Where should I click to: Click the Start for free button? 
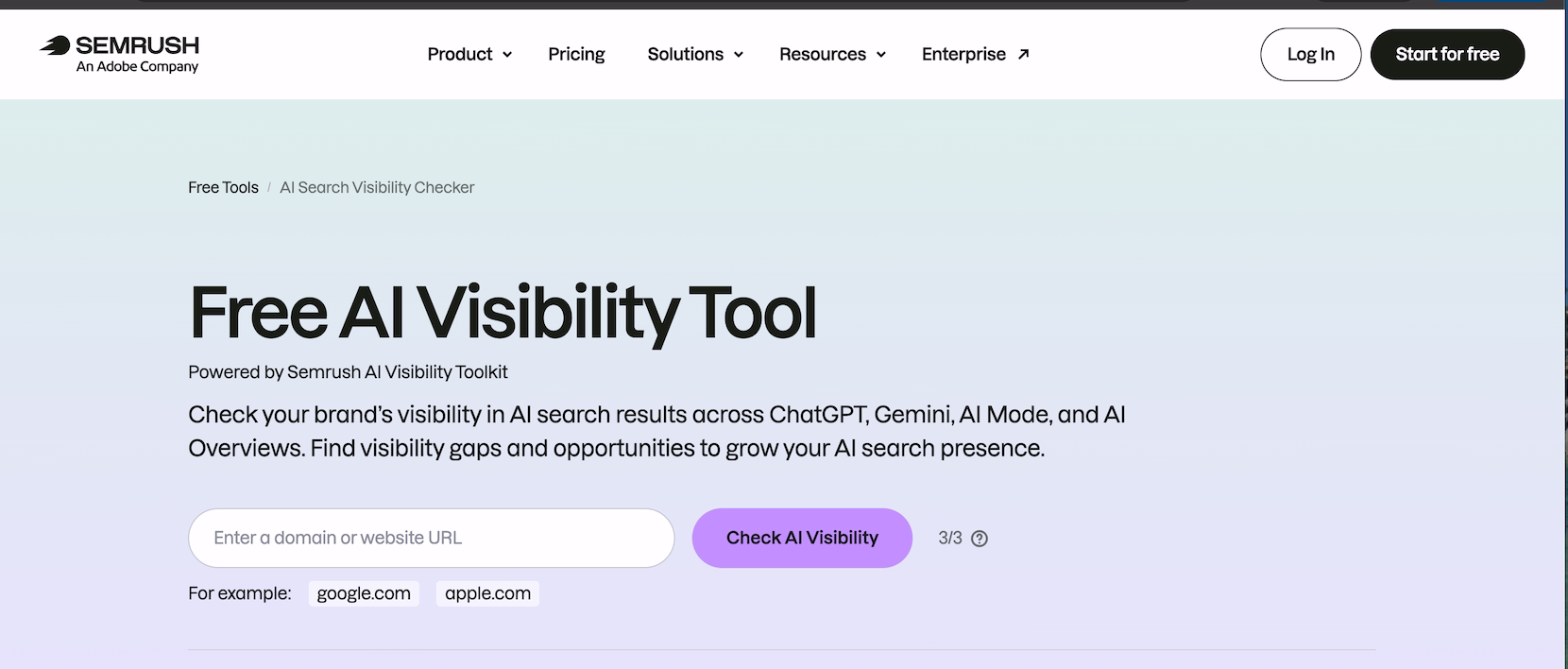click(x=1447, y=54)
